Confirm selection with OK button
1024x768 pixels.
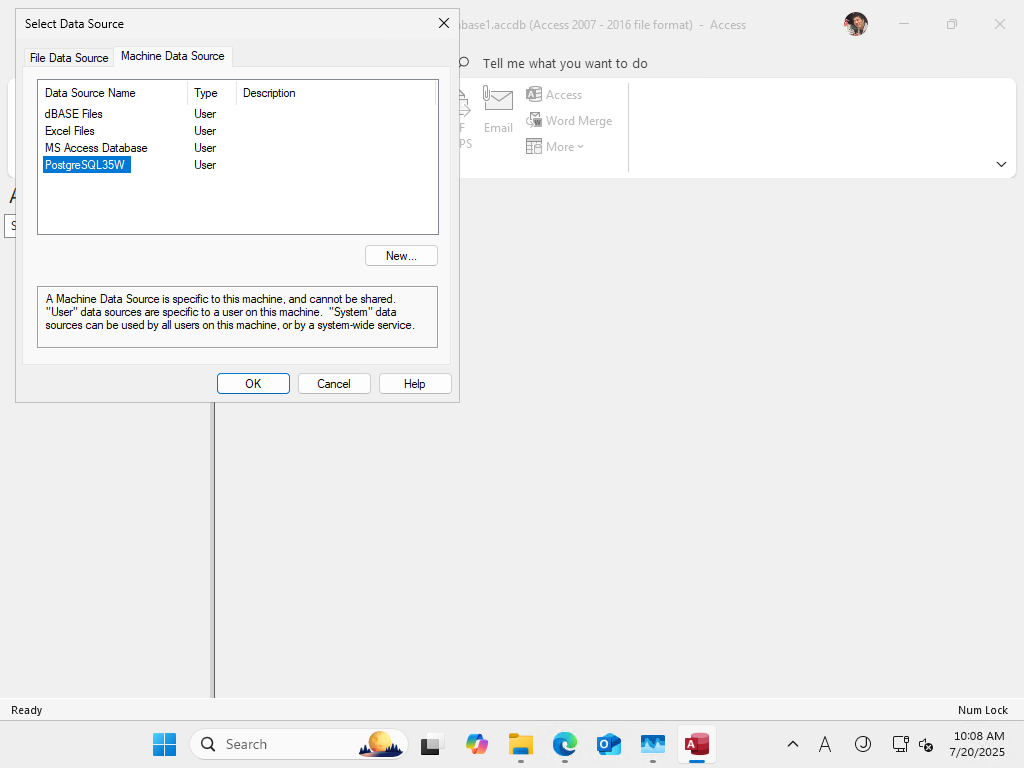click(x=253, y=384)
